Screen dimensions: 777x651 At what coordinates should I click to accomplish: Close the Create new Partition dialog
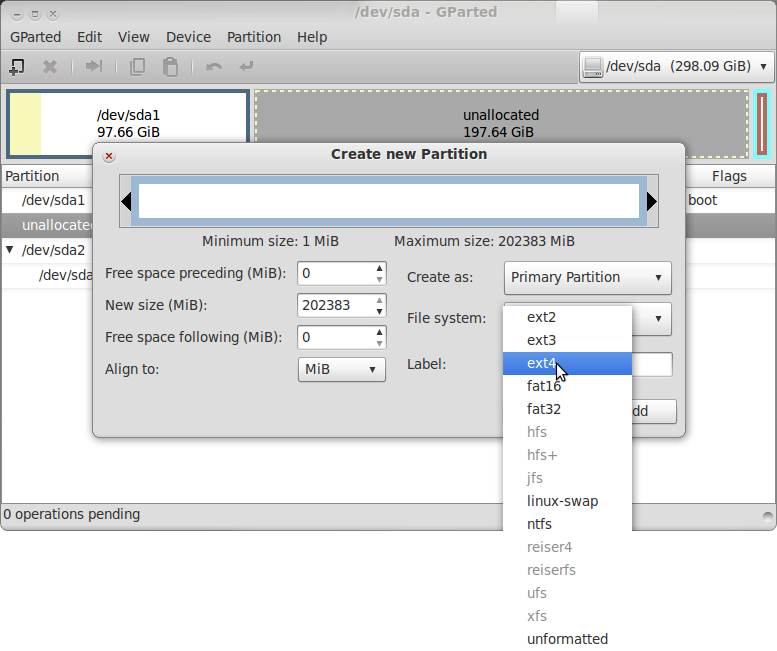[109, 157]
